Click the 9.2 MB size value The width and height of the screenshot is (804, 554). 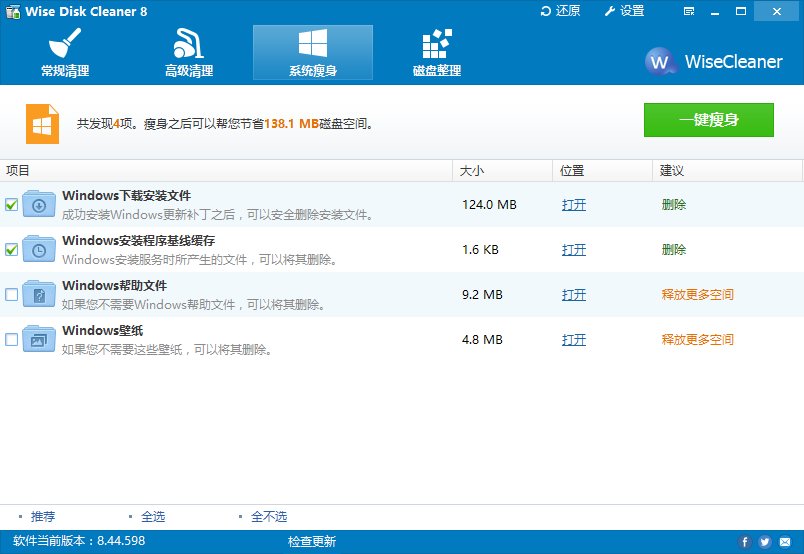(x=483, y=294)
